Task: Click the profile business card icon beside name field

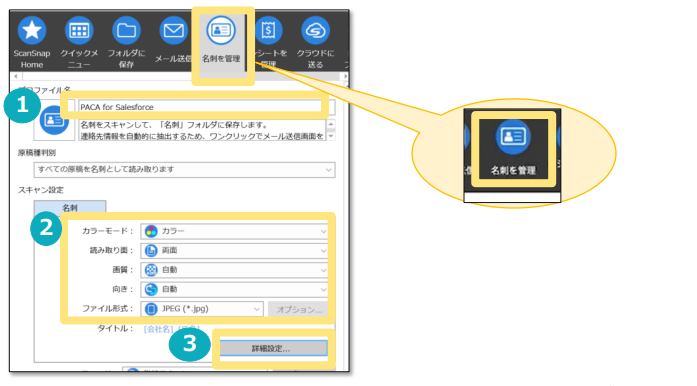Action: (54, 120)
